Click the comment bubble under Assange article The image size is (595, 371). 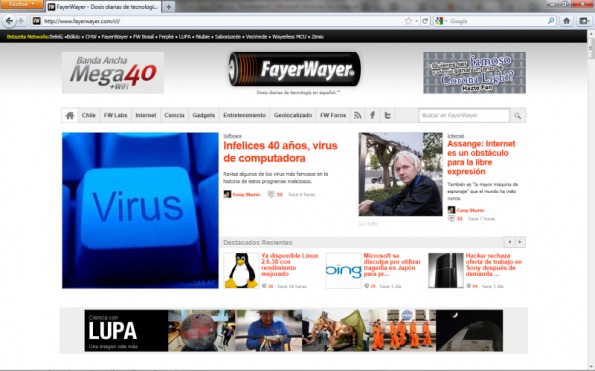[x=451, y=219]
